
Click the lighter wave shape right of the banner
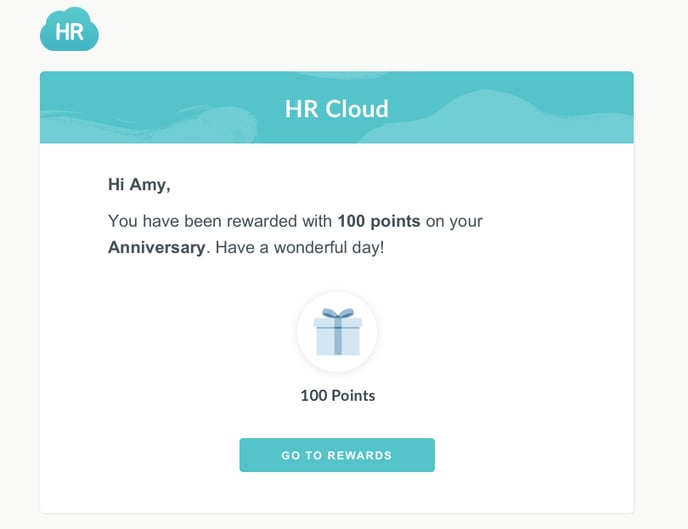[x=496, y=116]
